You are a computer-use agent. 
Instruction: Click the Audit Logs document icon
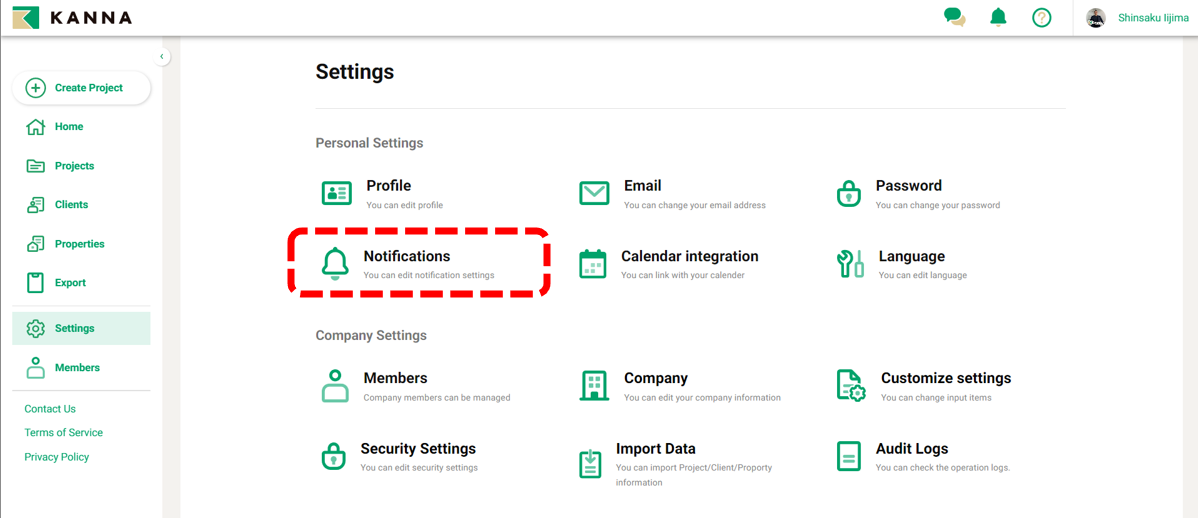(848, 456)
